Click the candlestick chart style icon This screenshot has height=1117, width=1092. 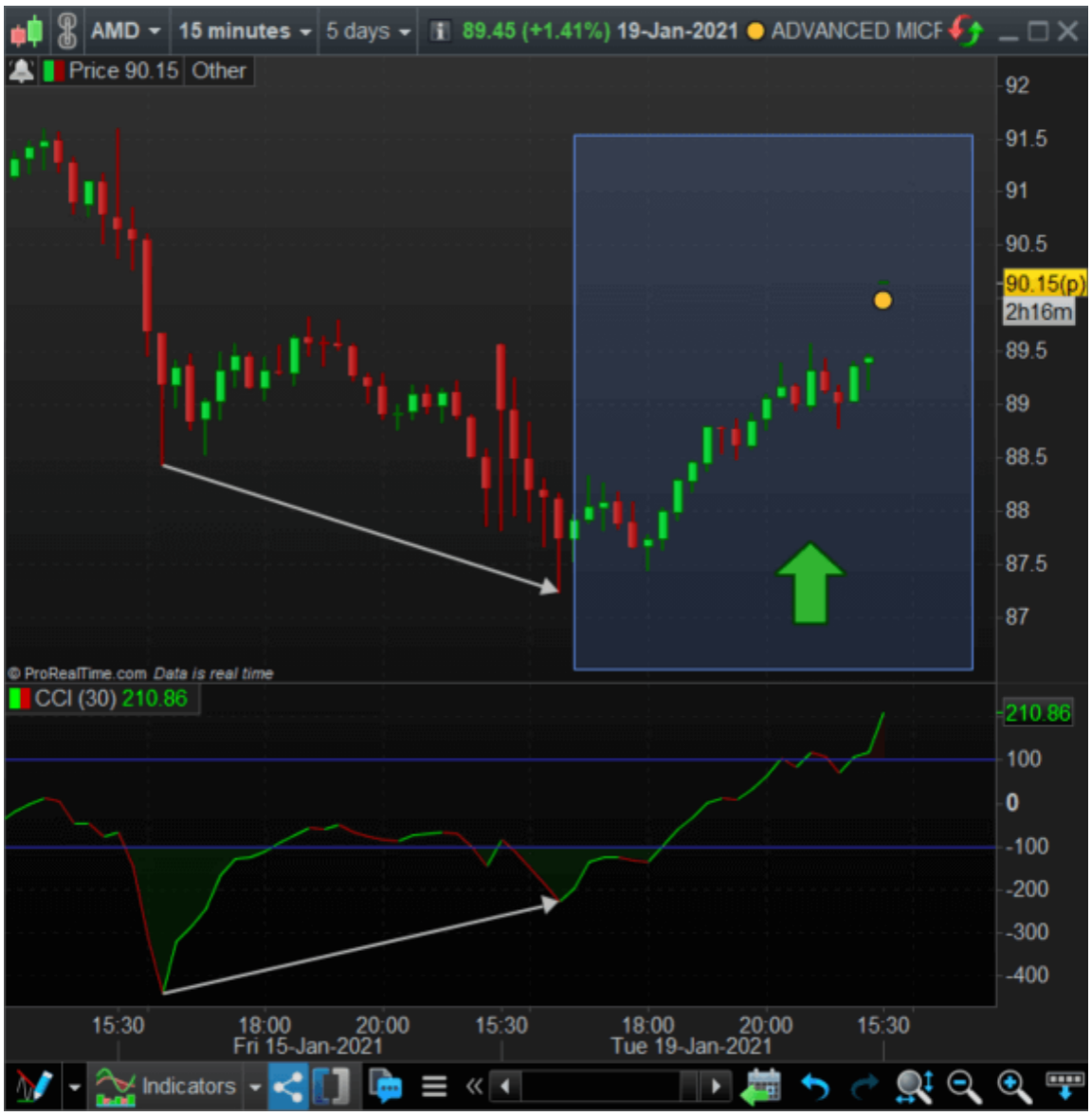(27, 31)
